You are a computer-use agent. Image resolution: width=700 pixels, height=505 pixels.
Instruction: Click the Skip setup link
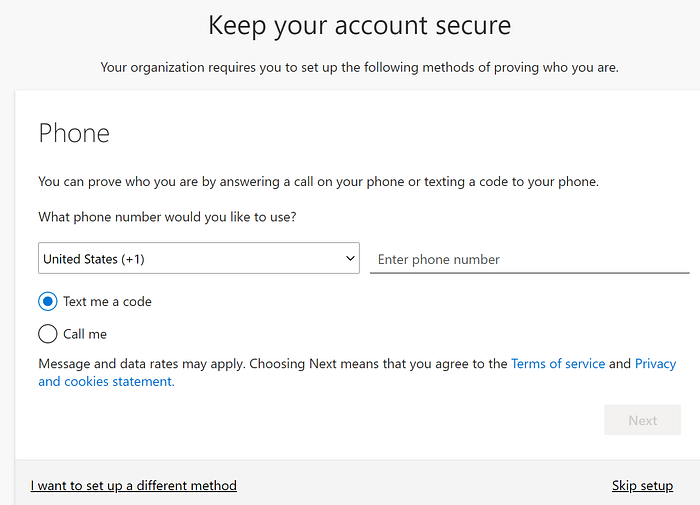pos(642,486)
